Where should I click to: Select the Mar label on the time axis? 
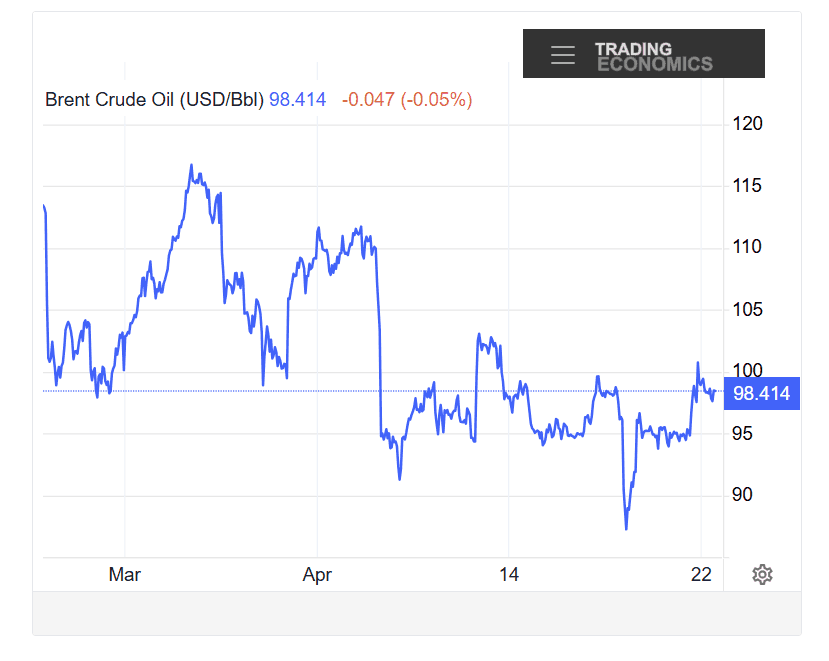pos(124,575)
